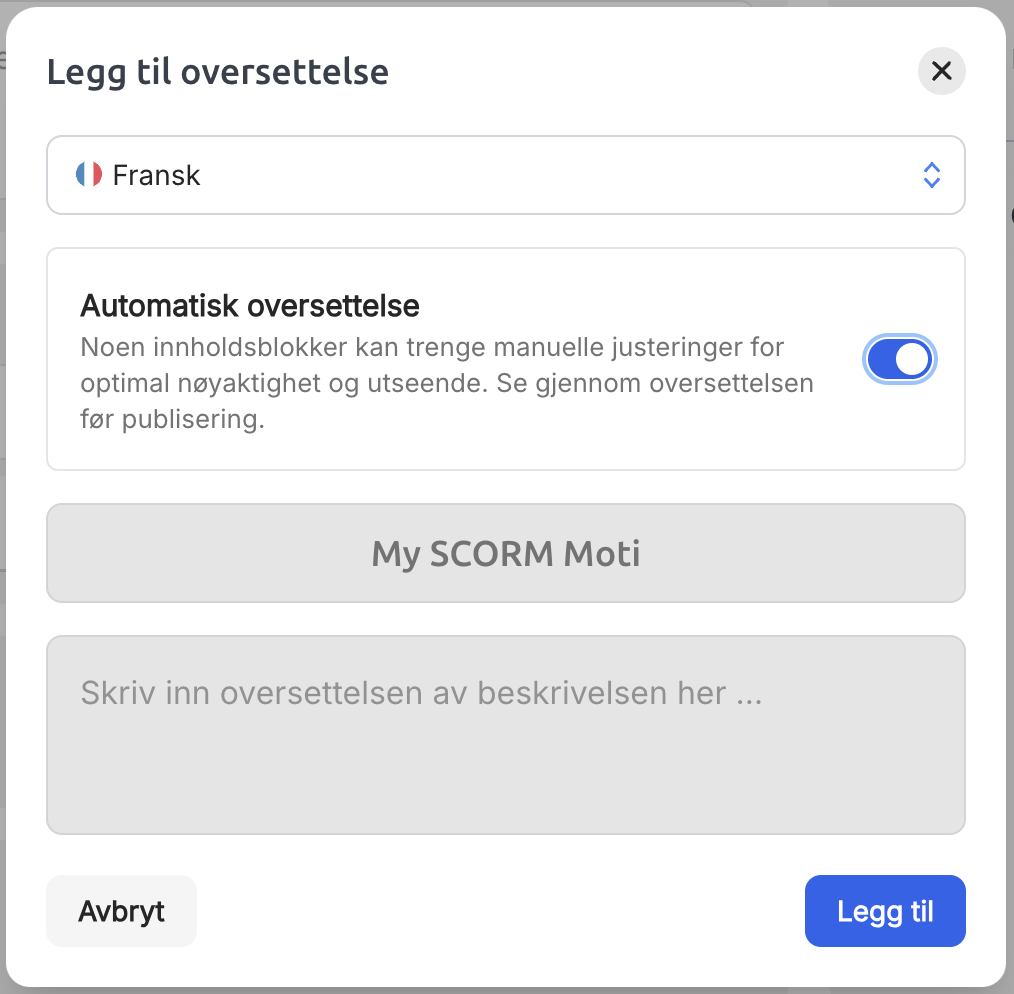Click the French flag icon
This screenshot has height=994, width=1014.
[89, 175]
